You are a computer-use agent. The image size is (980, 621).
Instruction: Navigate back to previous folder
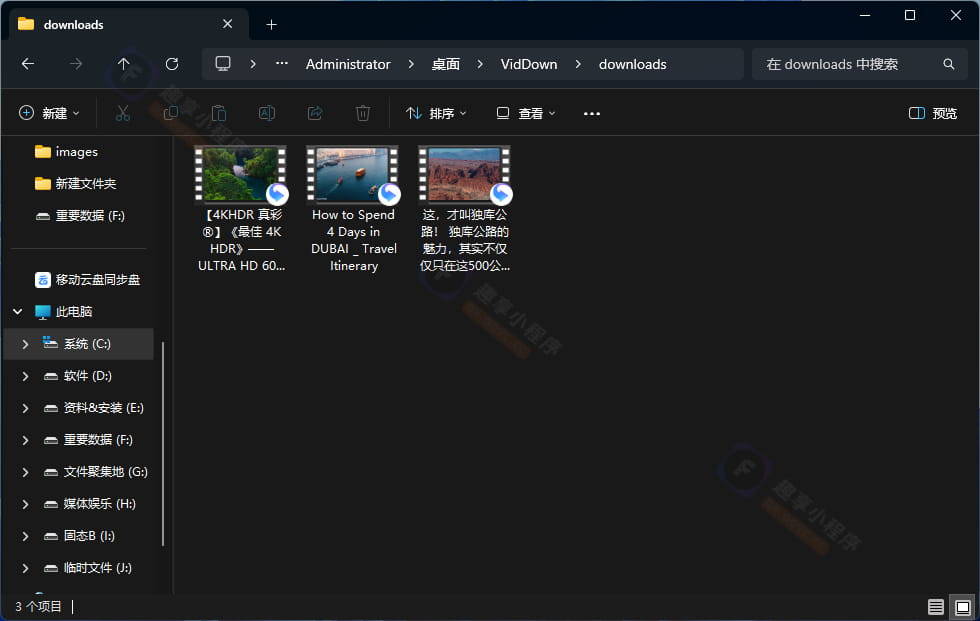coord(28,64)
